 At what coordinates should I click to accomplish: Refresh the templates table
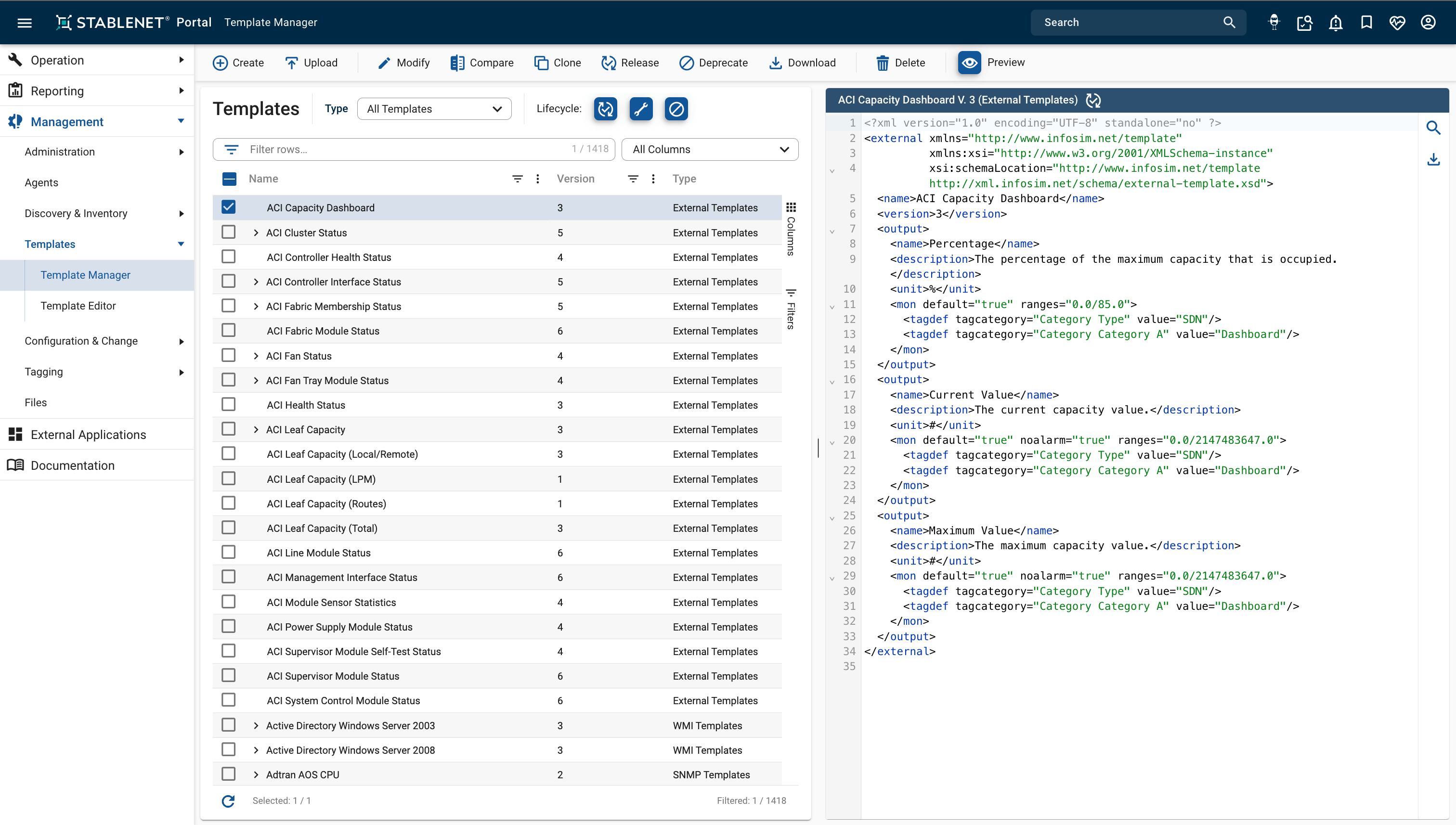point(228,800)
